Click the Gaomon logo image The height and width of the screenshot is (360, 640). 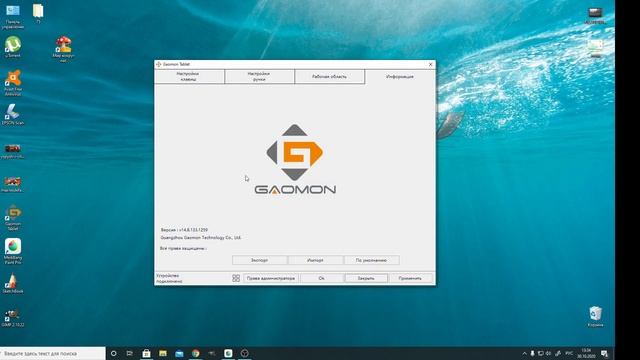(295, 160)
